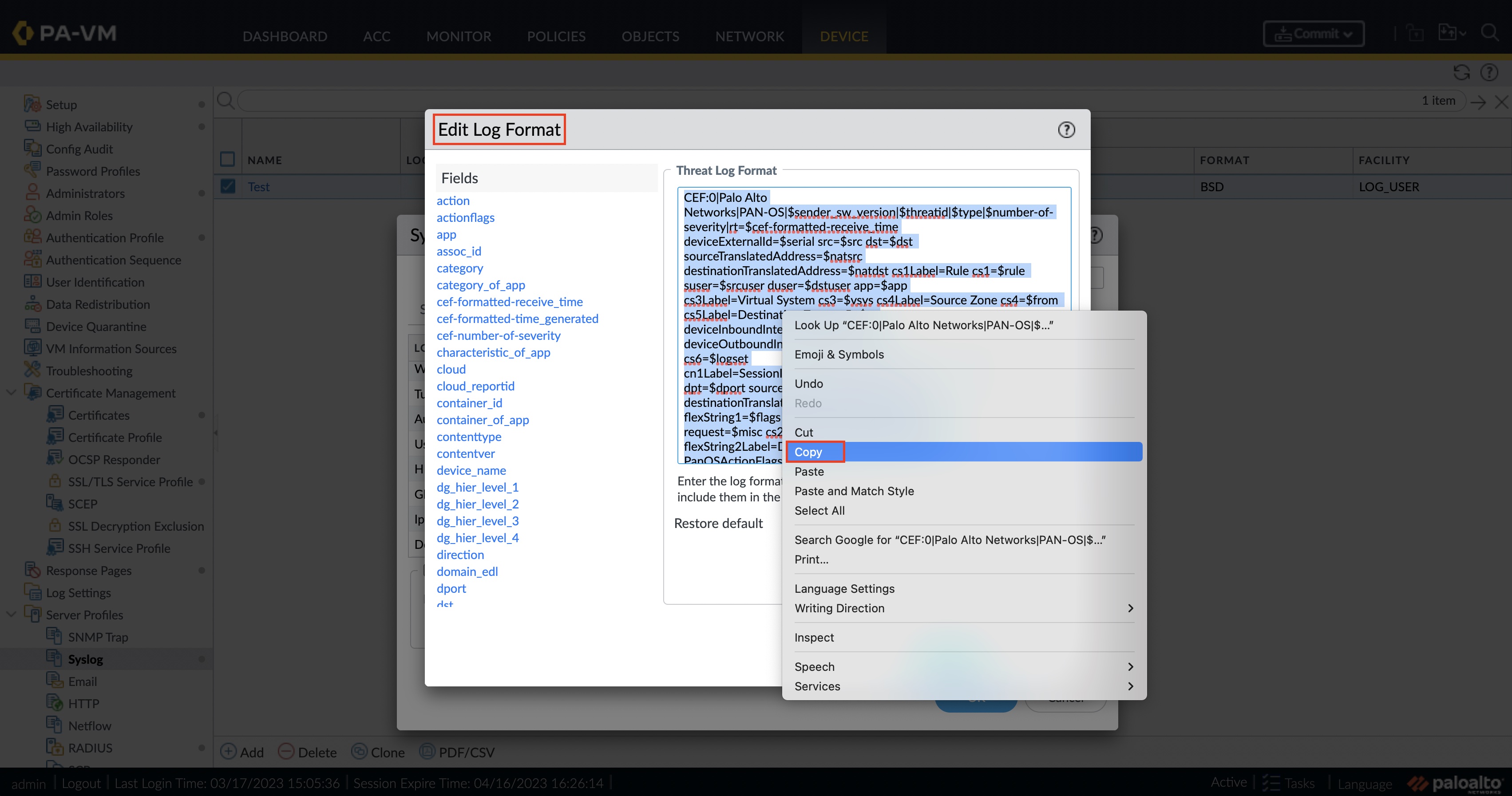
Task: Click the Certificates icon in sidebar
Action: point(55,415)
